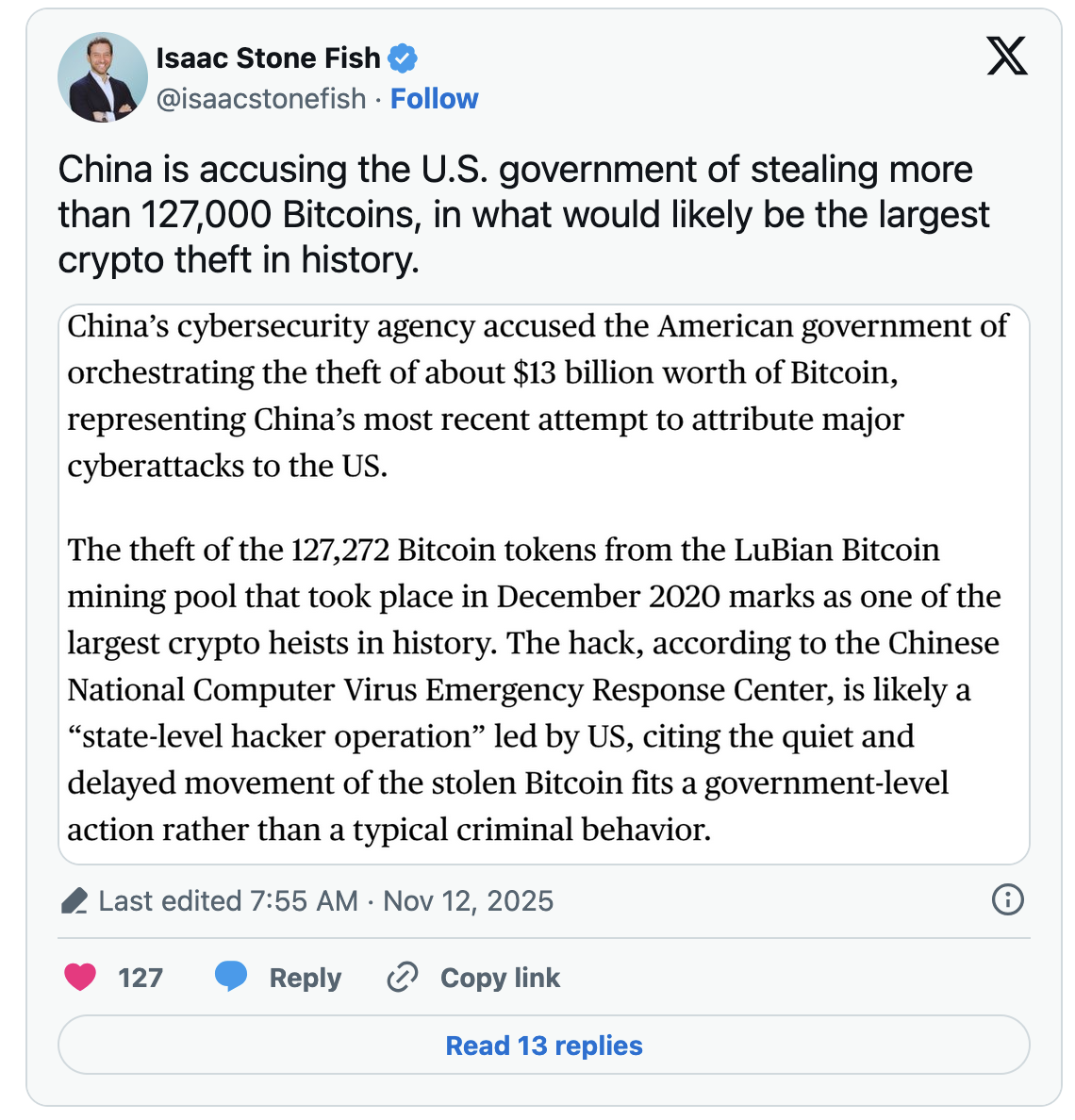Select the heart icon to unlike

pyautogui.click(x=81, y=978)
